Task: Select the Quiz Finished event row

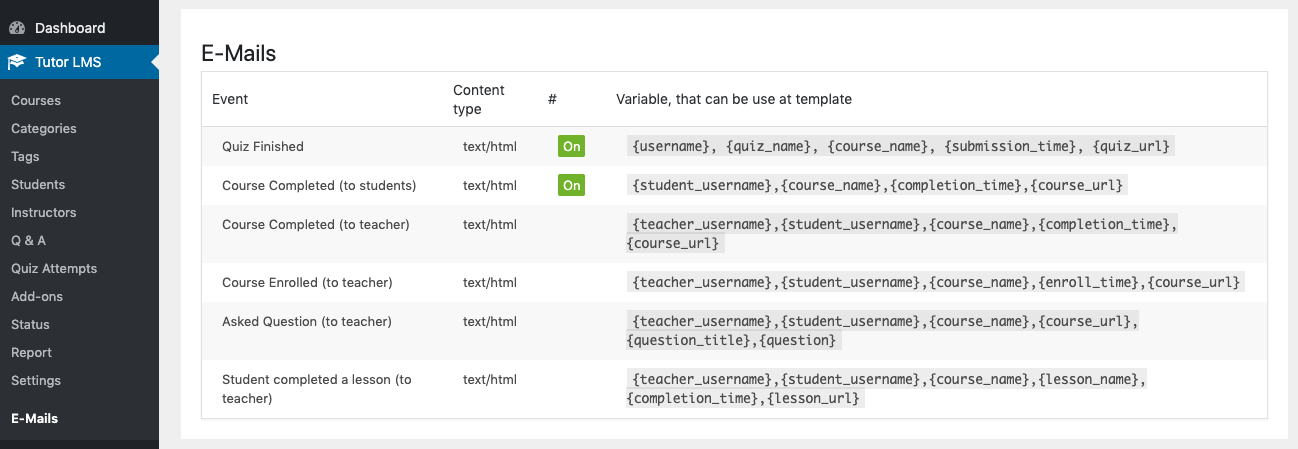Action: pos(734,146)
